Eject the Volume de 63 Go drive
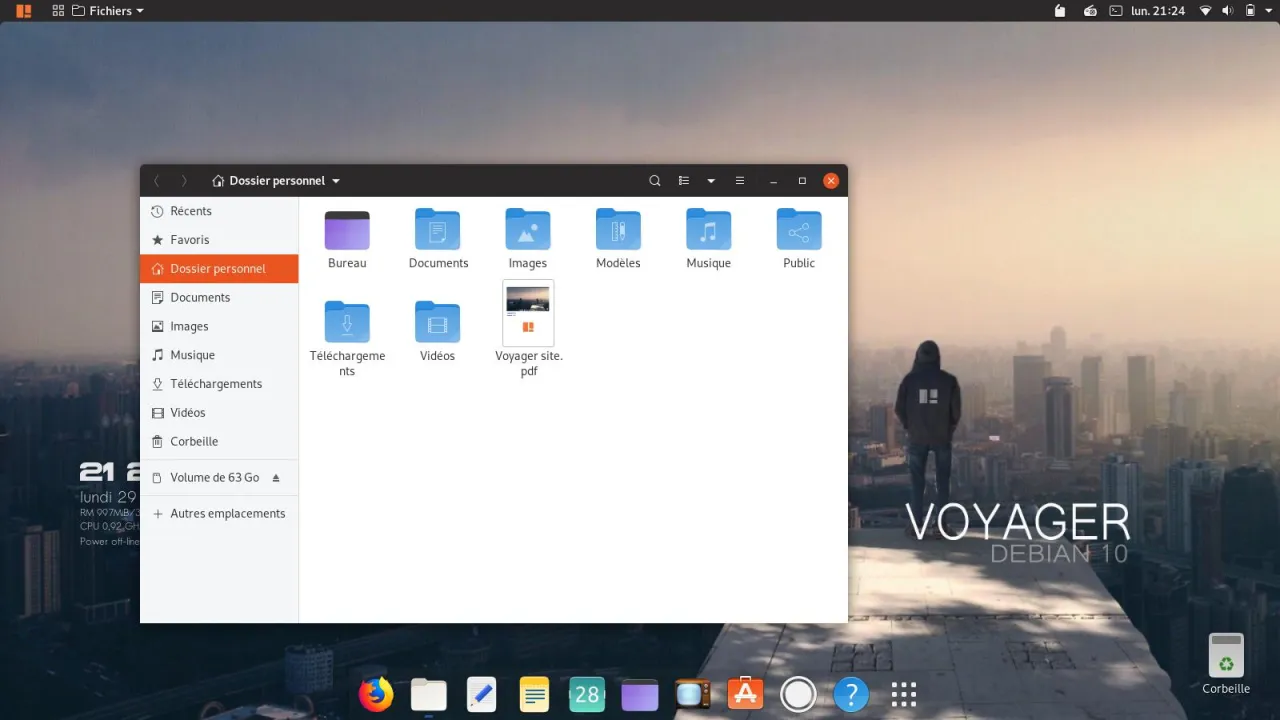Image resolution: width=1280 pixels, height=720 pixels. 276,478
